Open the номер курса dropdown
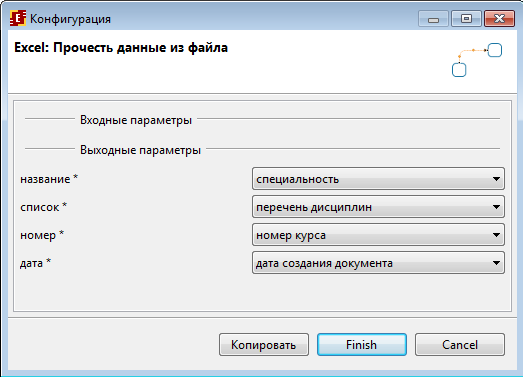 point(378,235)
